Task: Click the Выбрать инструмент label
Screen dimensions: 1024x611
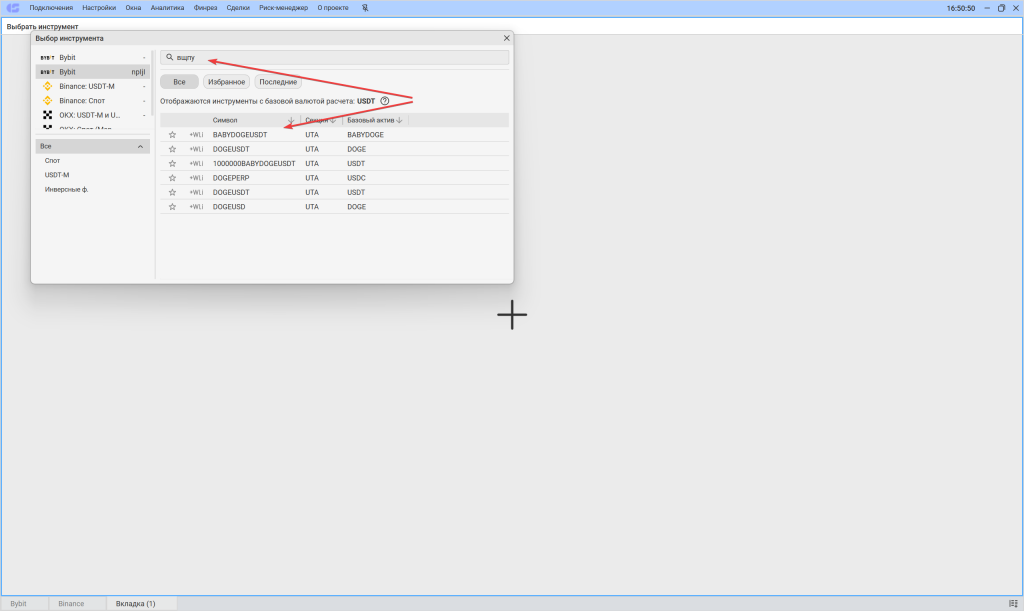Action: coord(42,27)
